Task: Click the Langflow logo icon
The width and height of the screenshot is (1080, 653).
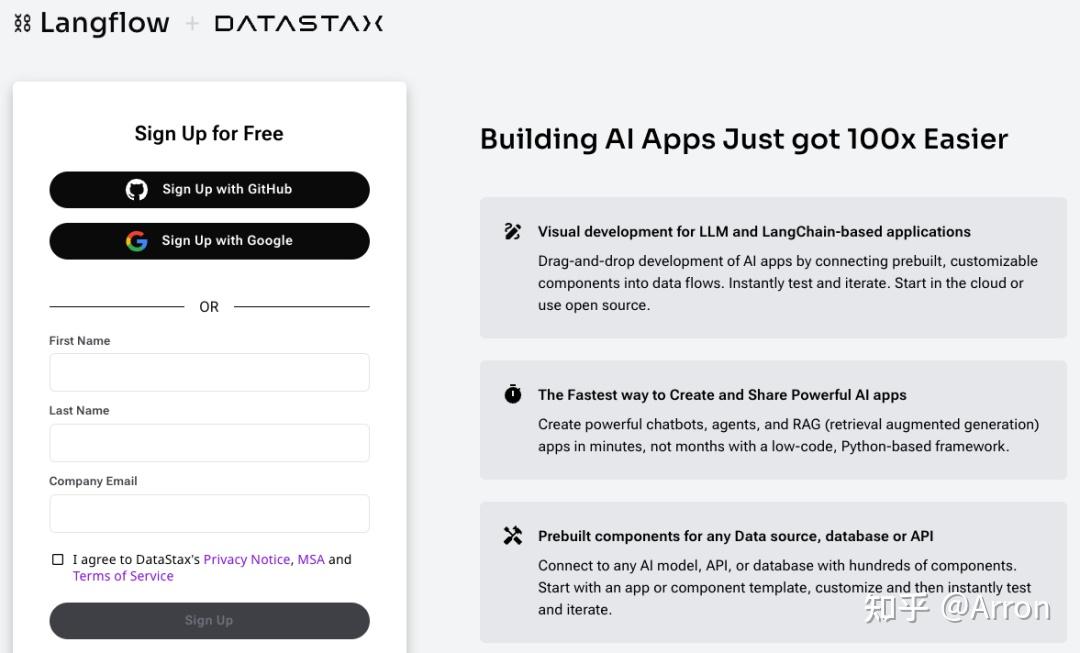Action: tap(22, 23)
